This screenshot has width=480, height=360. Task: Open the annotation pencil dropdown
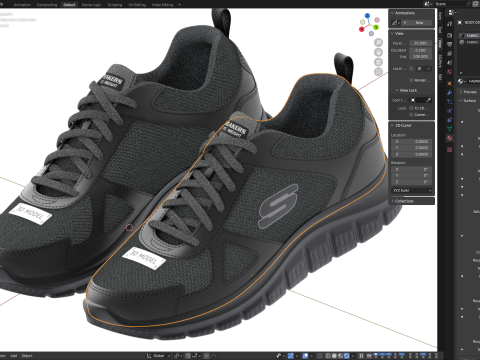tap(395, 23)
